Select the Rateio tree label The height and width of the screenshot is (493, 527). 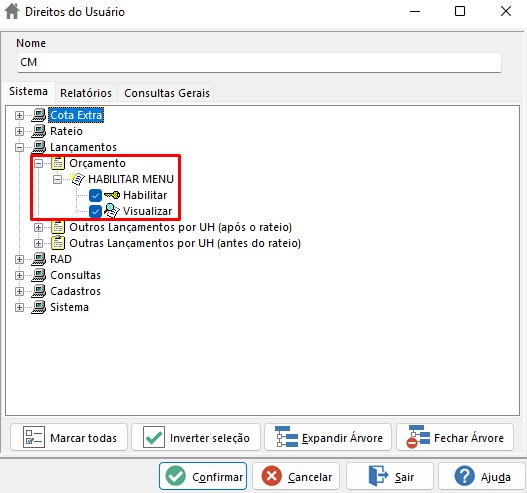66,131
